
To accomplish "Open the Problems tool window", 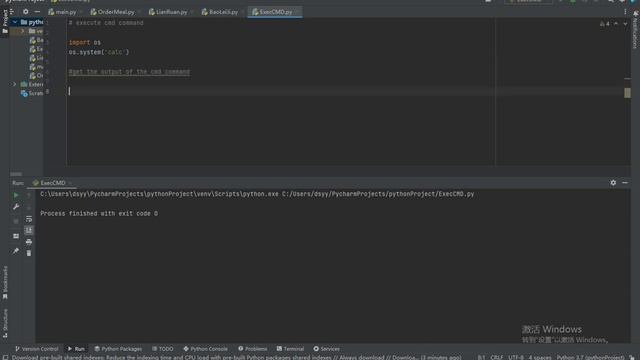I will pyautogui.click(x=252, y=349).
